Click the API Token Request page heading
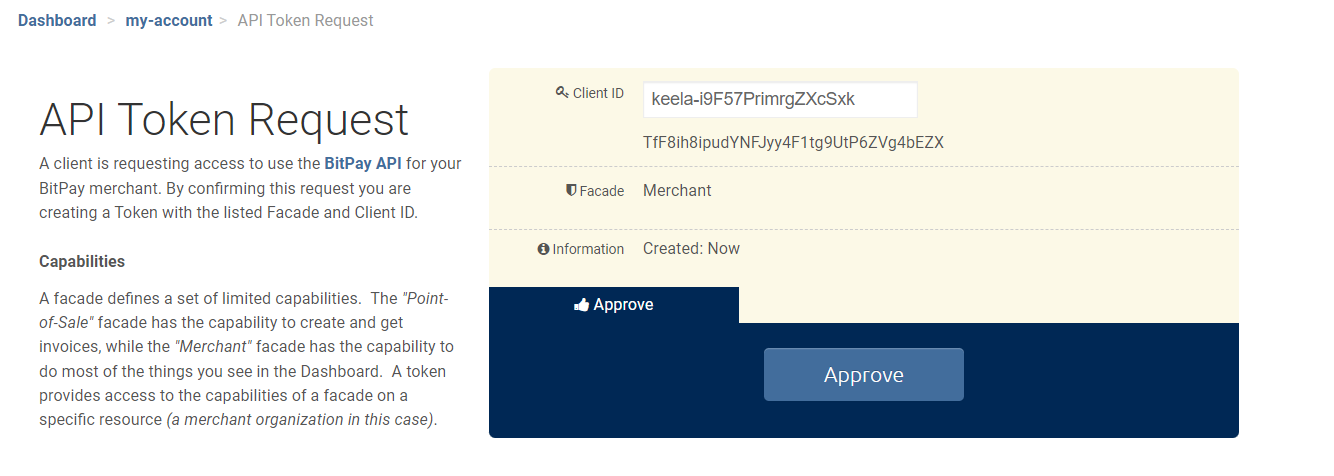1334x476 pixels. click(224, 119)
